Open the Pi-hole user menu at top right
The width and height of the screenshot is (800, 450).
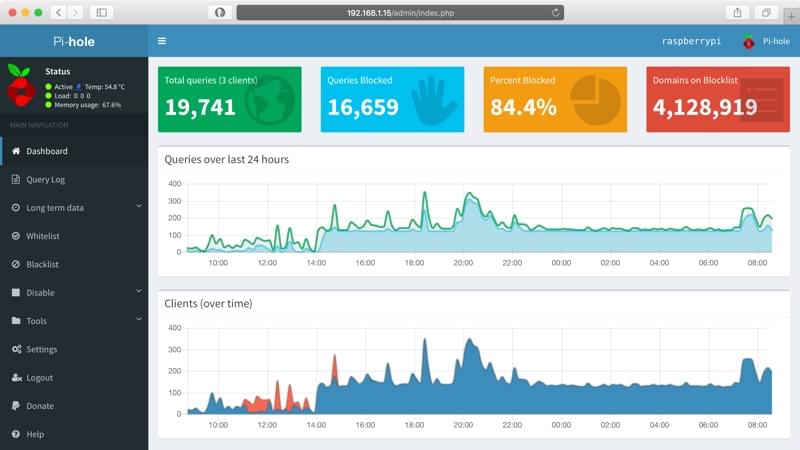pyautogui.click(x=766, y=41)
